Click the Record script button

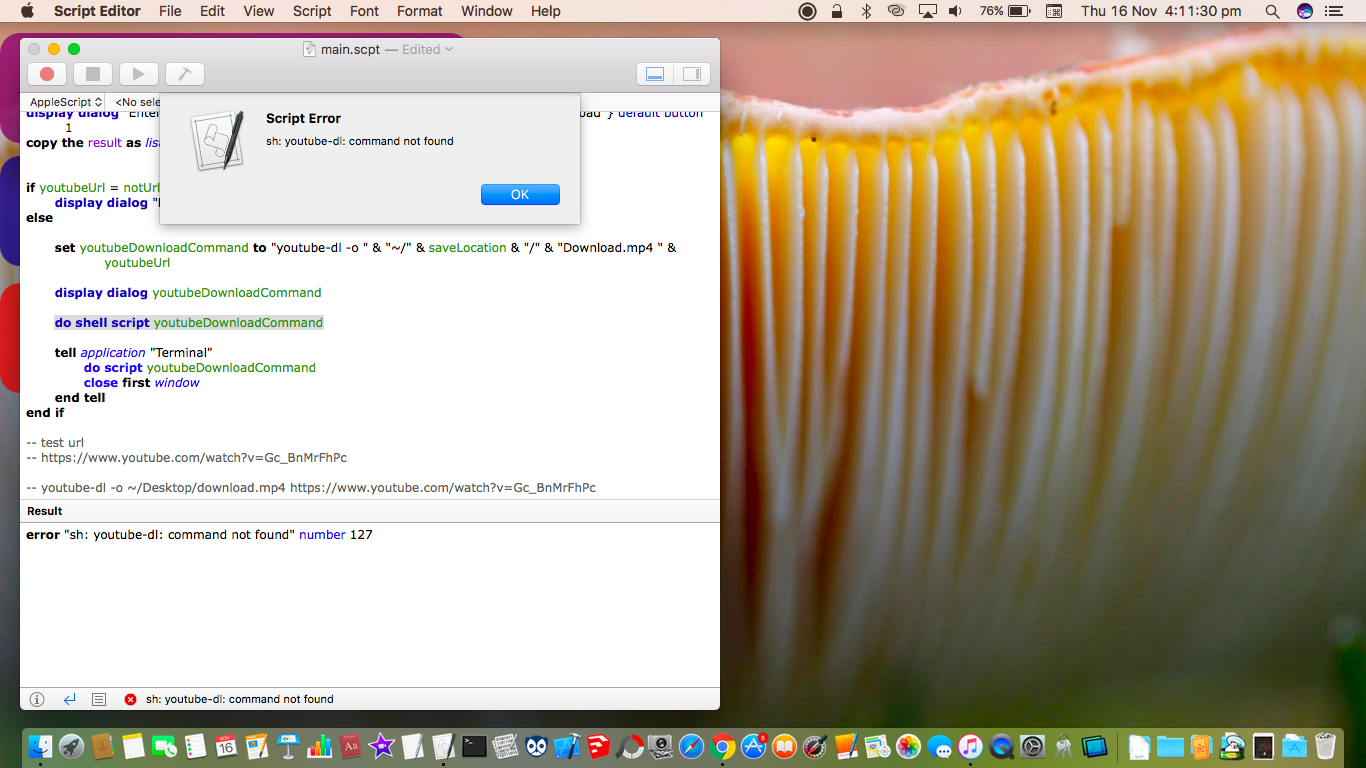pos(46,74)
